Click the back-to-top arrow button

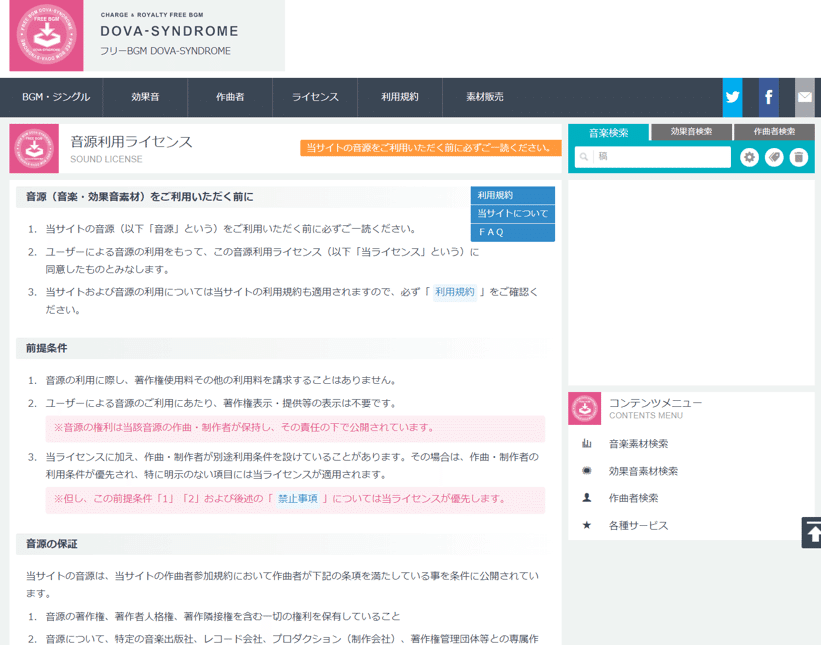click(812, 532)
